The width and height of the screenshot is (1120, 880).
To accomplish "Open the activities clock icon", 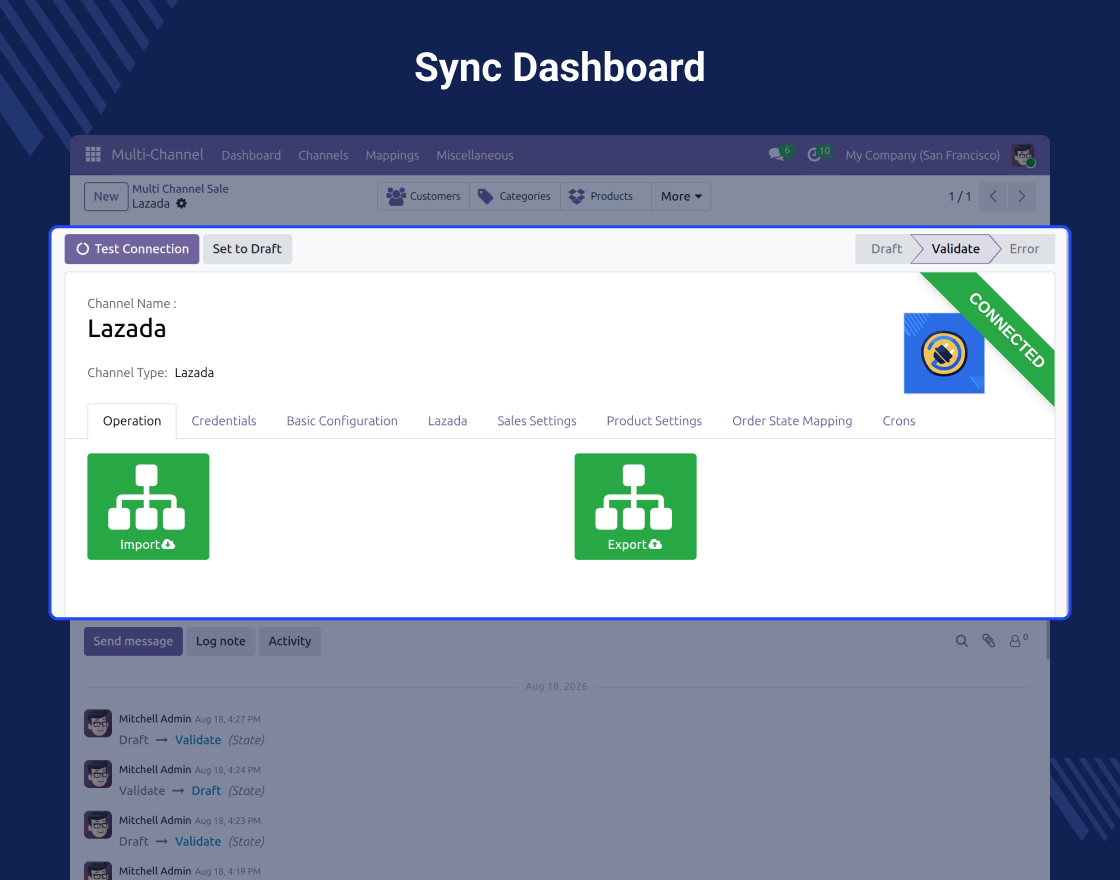I will pos(814,154).
